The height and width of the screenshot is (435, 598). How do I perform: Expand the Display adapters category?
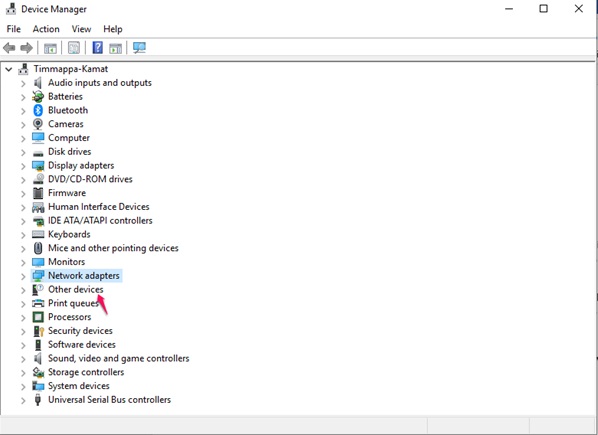(x=23, y=166)
